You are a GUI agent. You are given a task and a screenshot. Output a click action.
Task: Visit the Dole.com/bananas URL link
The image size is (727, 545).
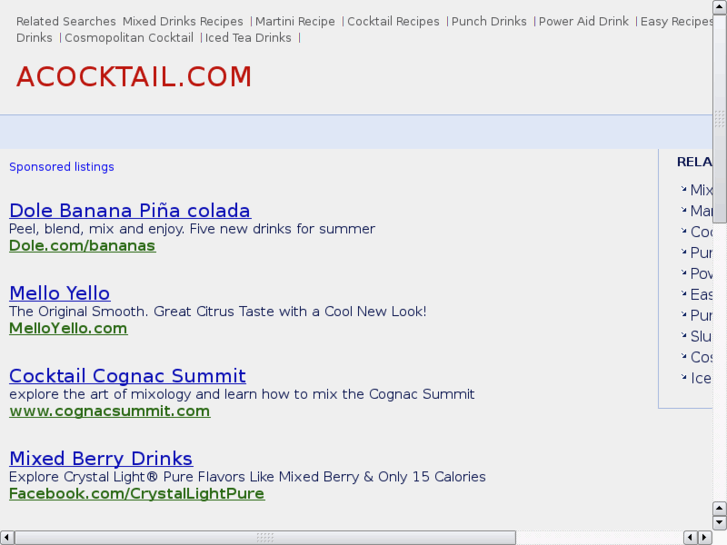click(83, 245)
